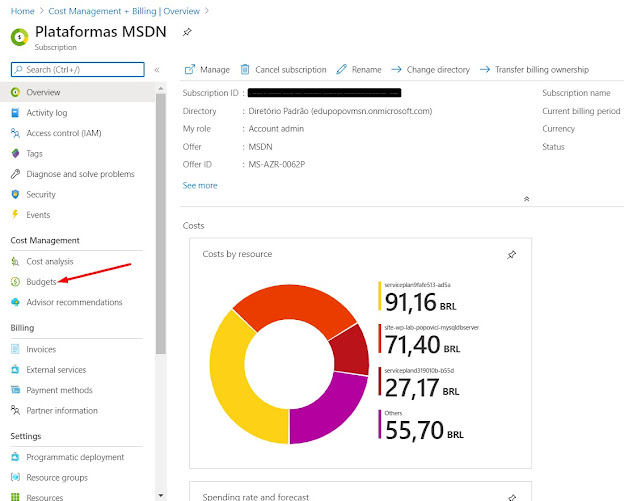
Task: Click Change directory
Action: coord(430,70)
